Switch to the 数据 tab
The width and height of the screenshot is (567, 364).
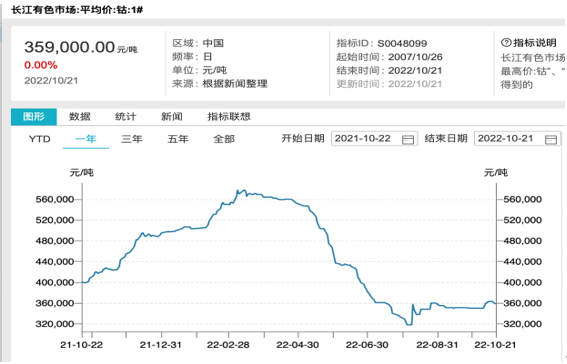80,116
